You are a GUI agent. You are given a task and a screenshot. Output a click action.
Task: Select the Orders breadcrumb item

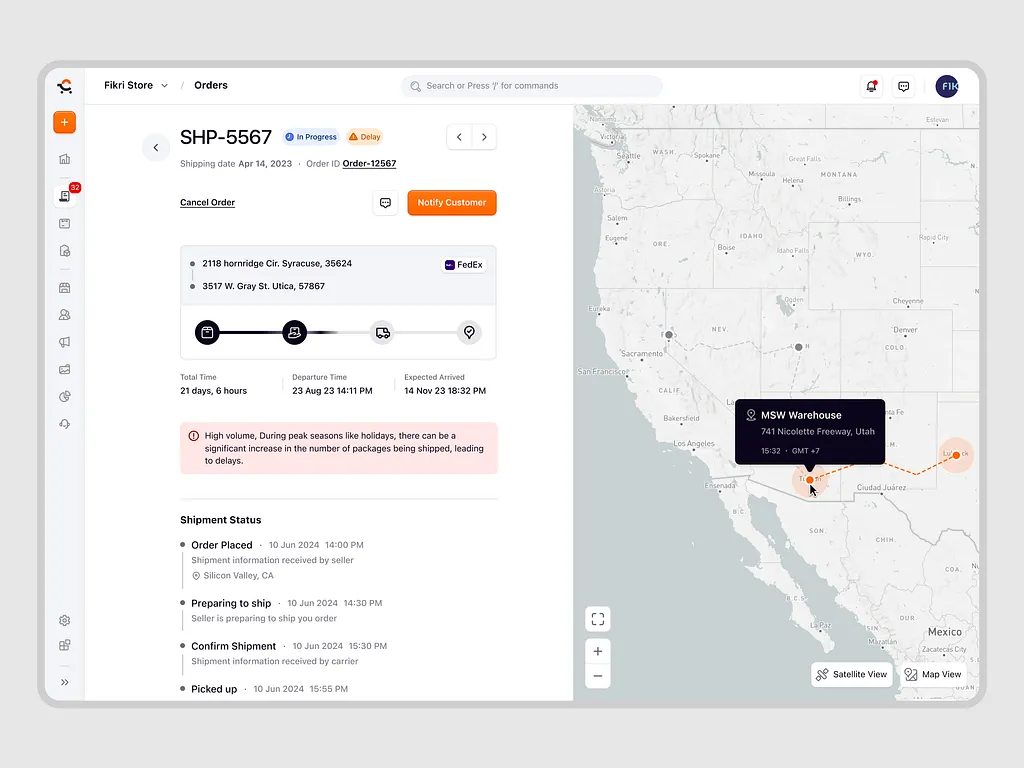(211, 86)
